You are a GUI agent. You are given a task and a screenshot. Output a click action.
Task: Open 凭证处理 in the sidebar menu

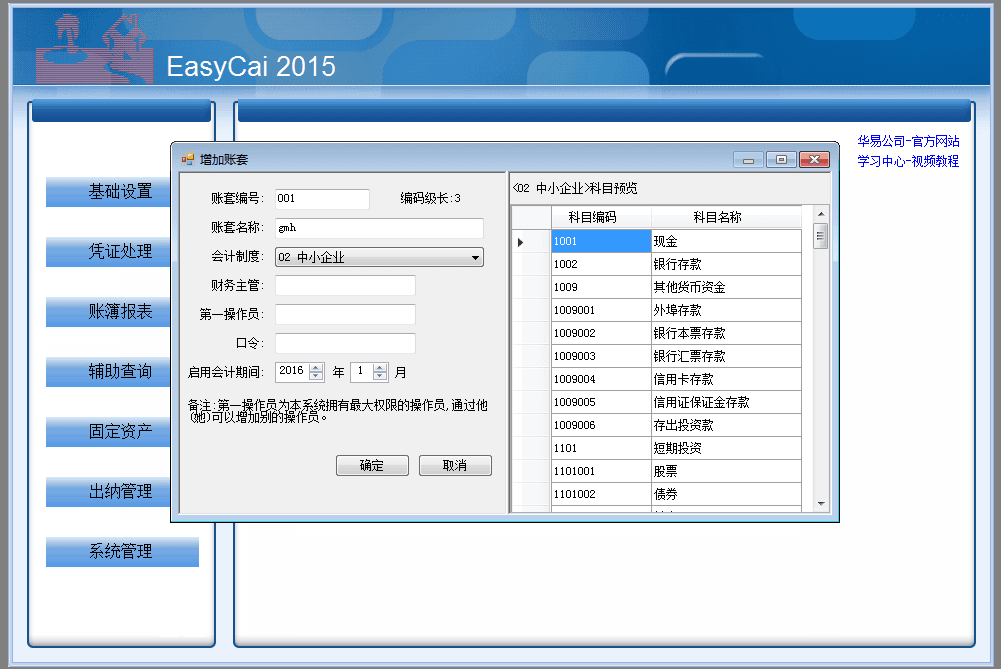[x=121, y=252]
